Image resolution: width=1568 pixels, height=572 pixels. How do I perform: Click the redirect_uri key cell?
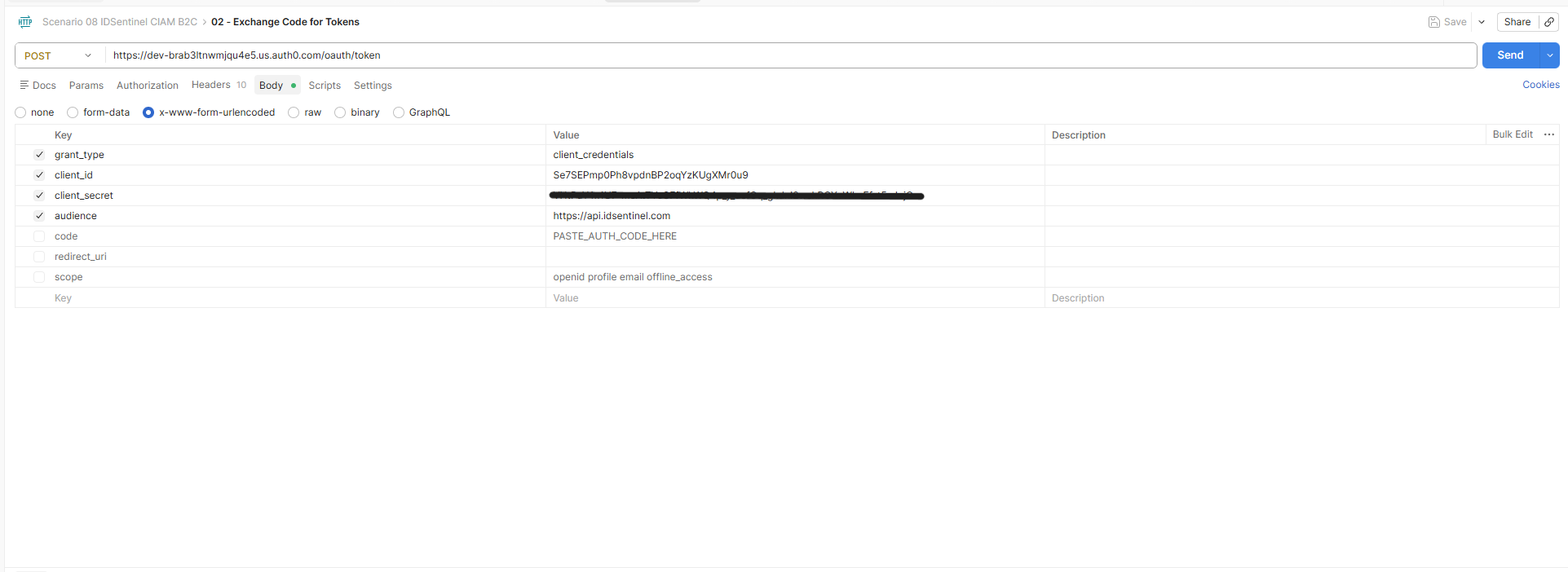pos(298,257)
